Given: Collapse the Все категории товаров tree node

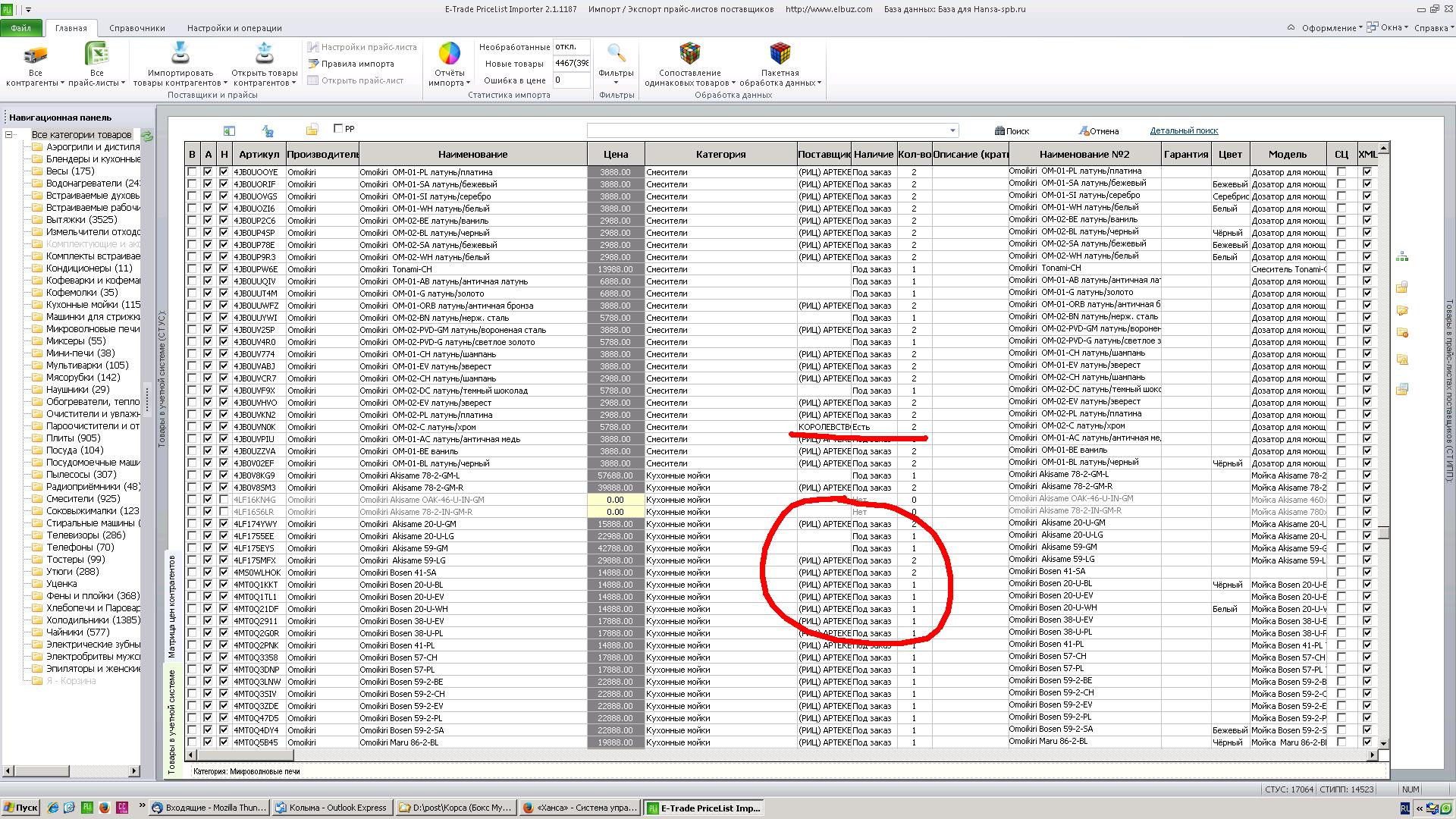Looking at the screenshot, I should click(x=9, y=135).
